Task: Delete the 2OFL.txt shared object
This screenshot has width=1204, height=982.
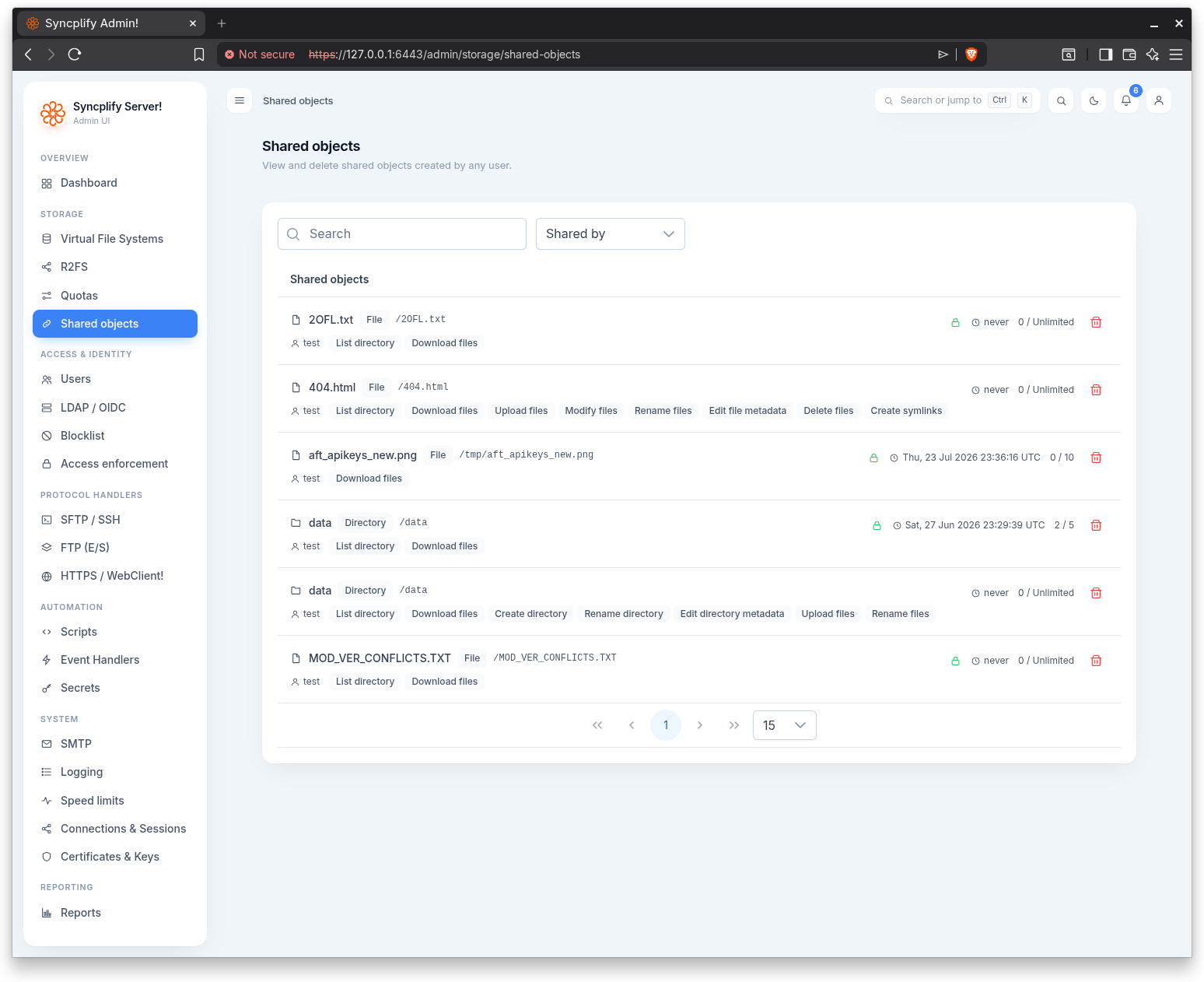Action: (x=1096, y=322)
